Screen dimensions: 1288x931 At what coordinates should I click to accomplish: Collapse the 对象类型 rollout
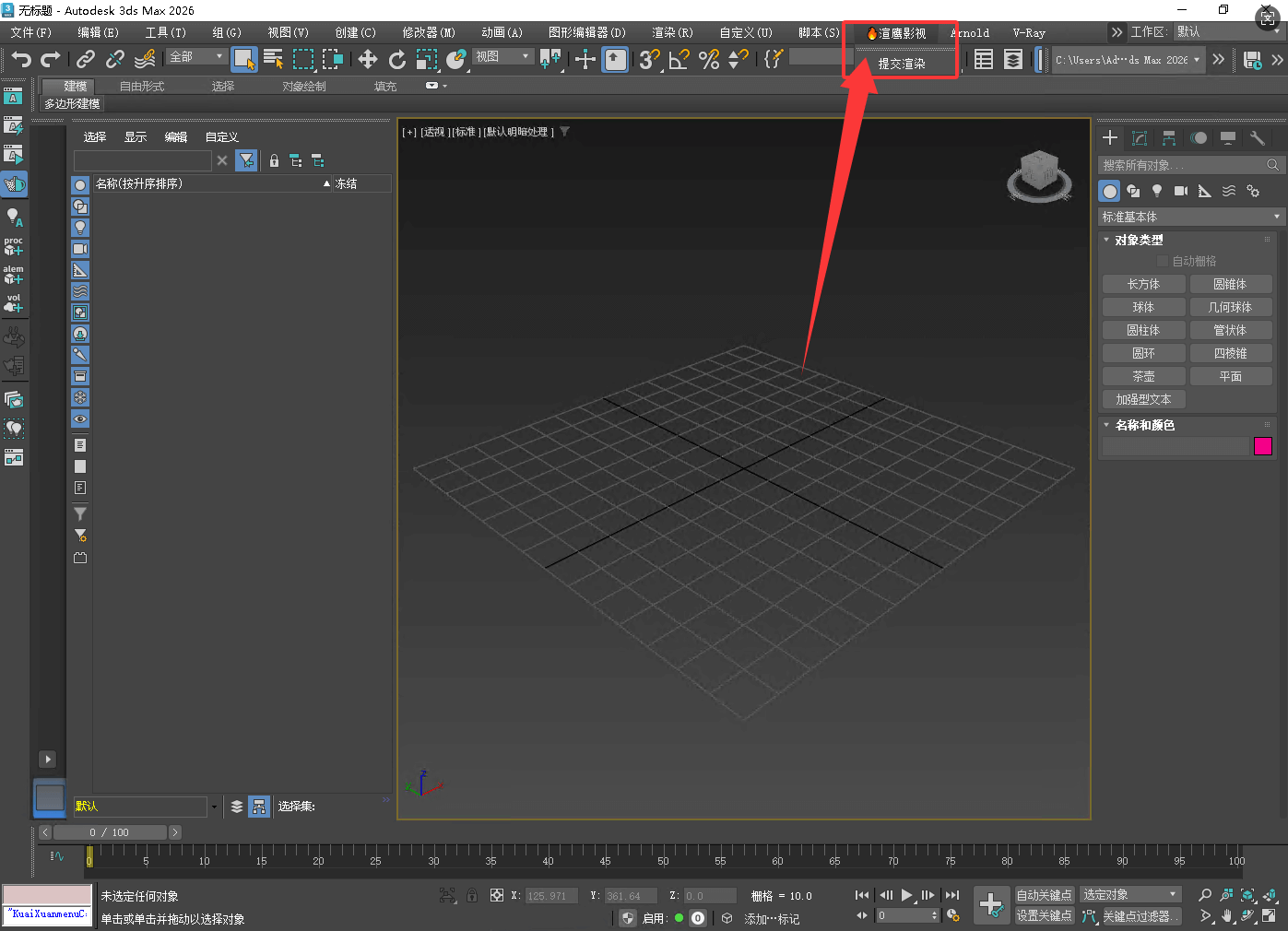click(x=1139, y=240)
